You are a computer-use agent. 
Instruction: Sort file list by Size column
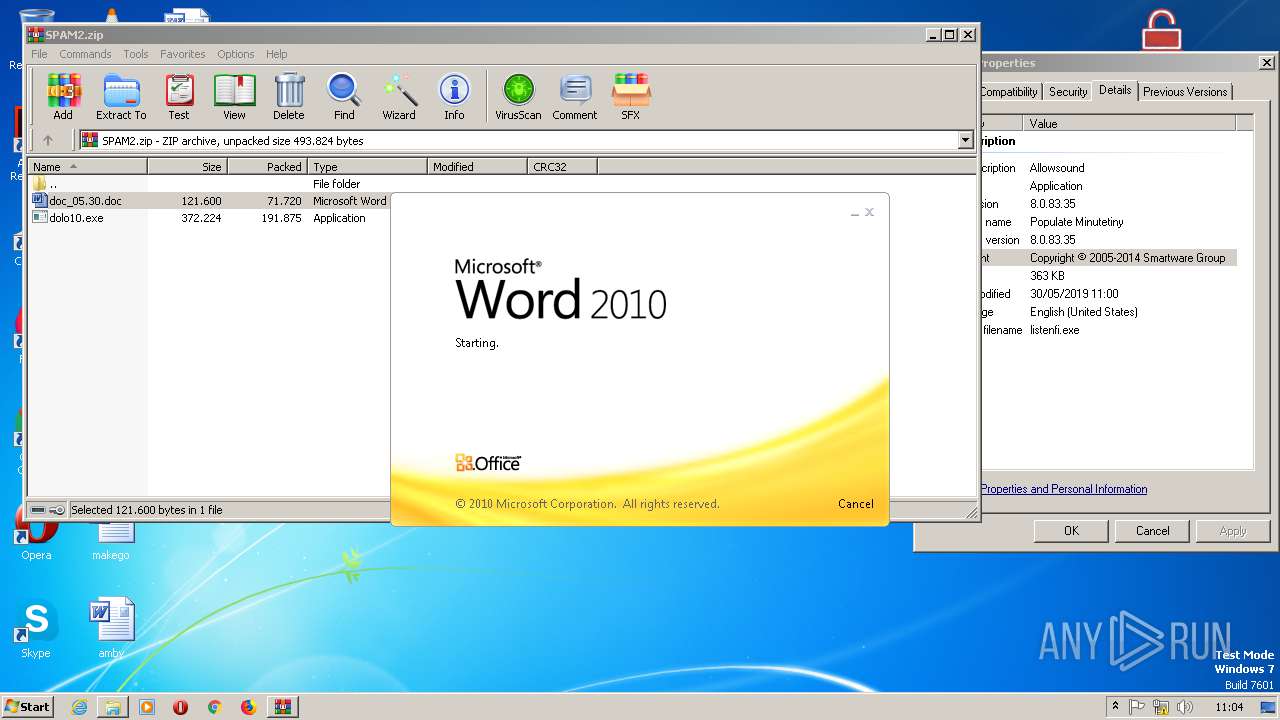click(x=187, y=166)
